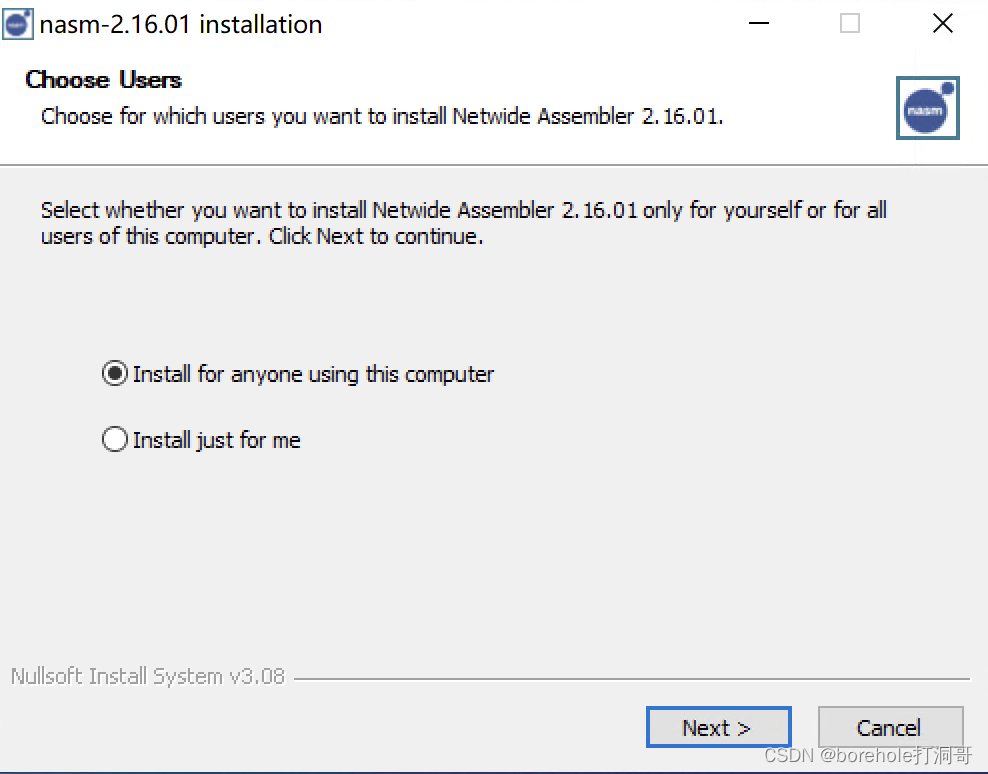
Task: Click the 'Click Next to continue' sentence
Action: pos(376,238)
